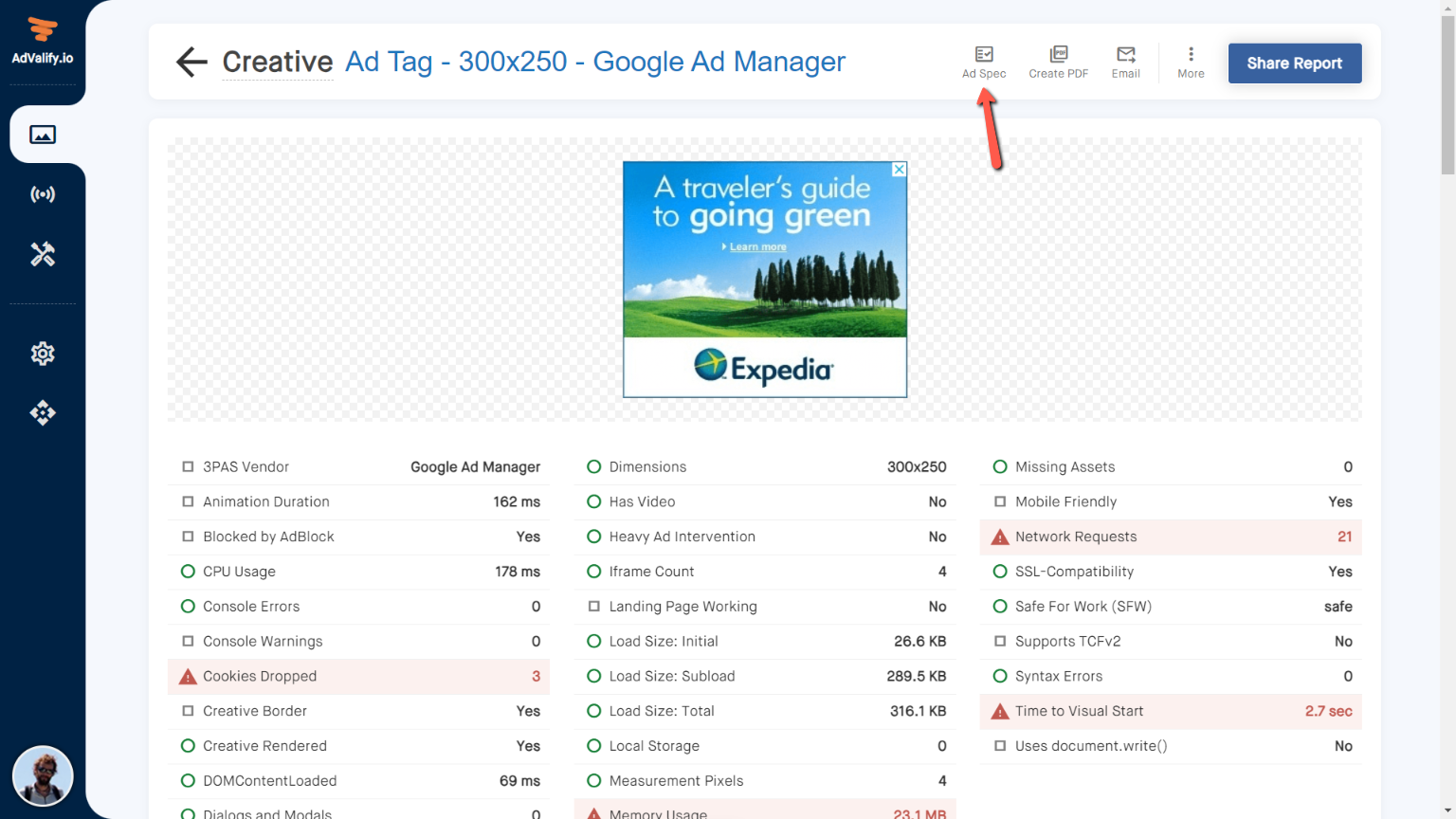The image size is (1456, 819).
Task: Create PDF of the report
Action: [x=1059, y=63]
